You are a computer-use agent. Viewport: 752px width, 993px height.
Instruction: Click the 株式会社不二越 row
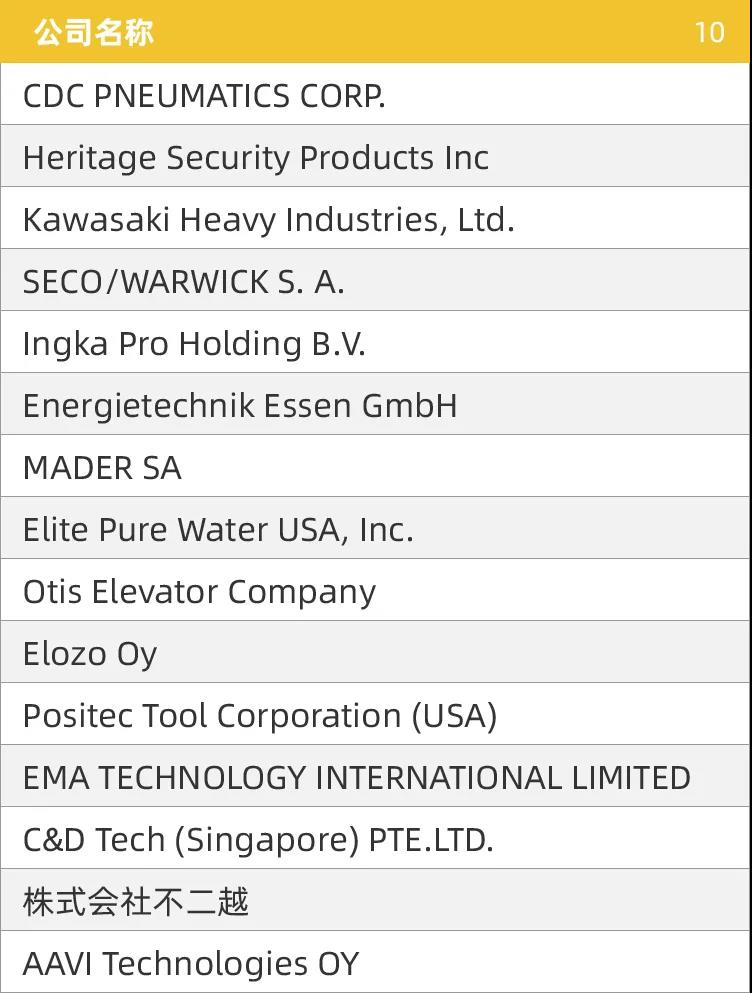[x=376, y=901]
